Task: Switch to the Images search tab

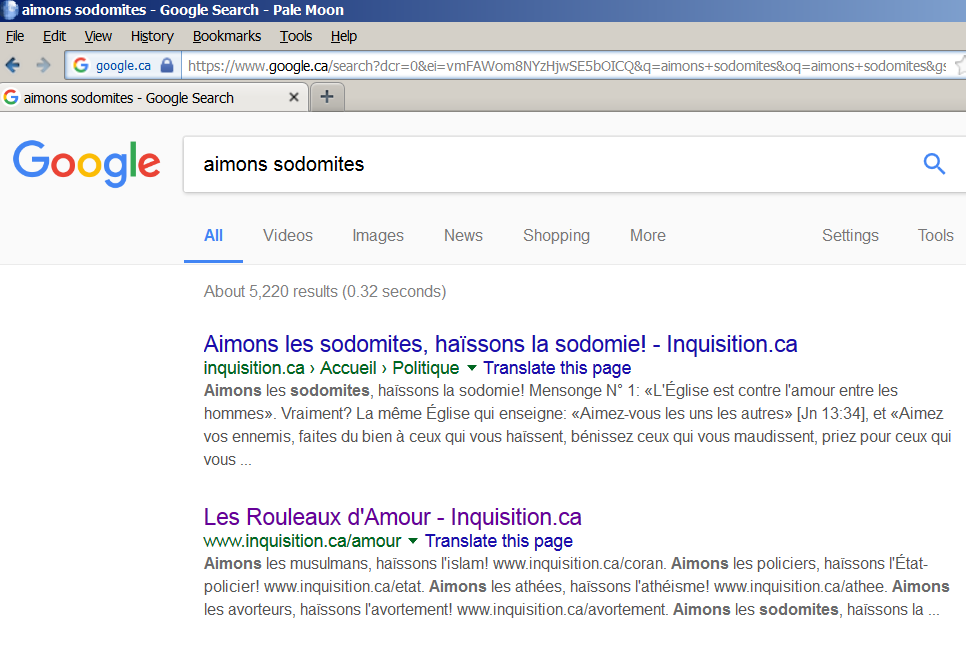Action: (x=377, y=235)
